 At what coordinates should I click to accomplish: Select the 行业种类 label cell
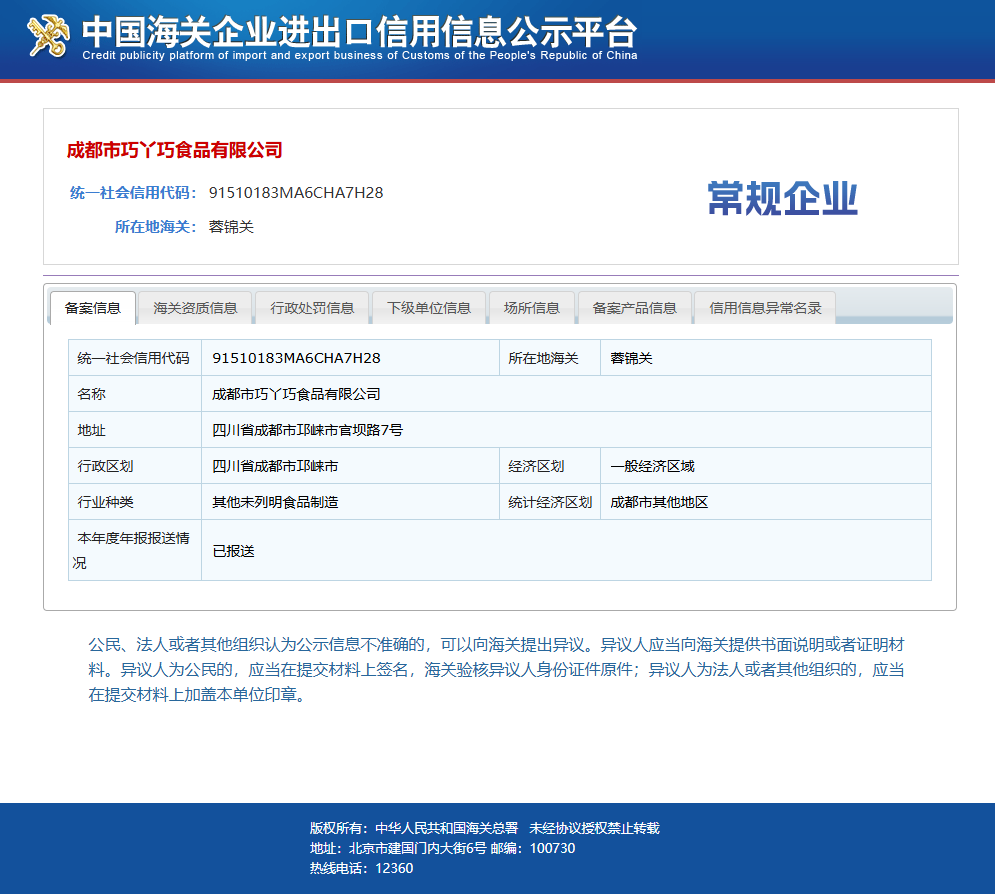pos(135,502)
